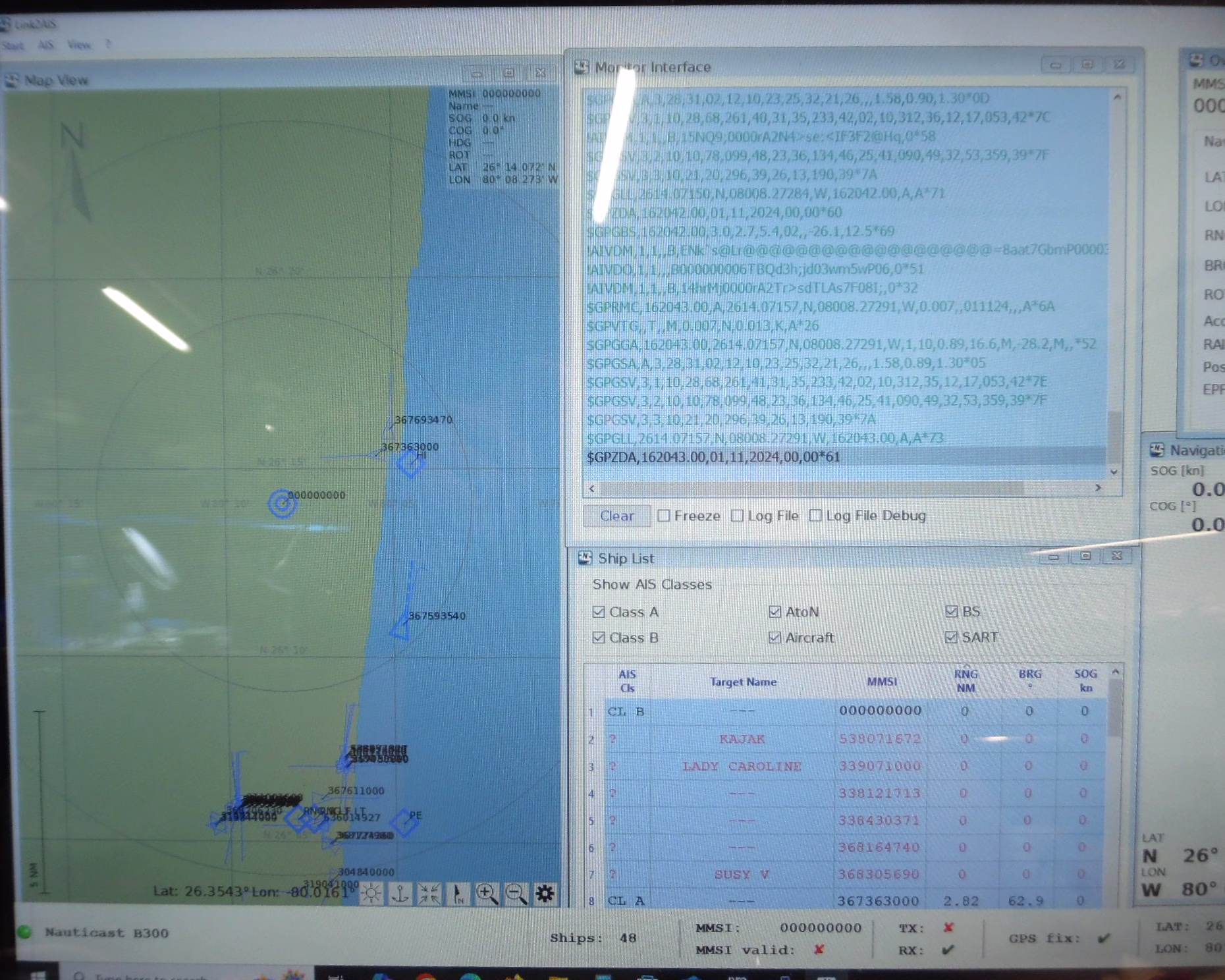Sort ship list by RNG NM column

966,681
